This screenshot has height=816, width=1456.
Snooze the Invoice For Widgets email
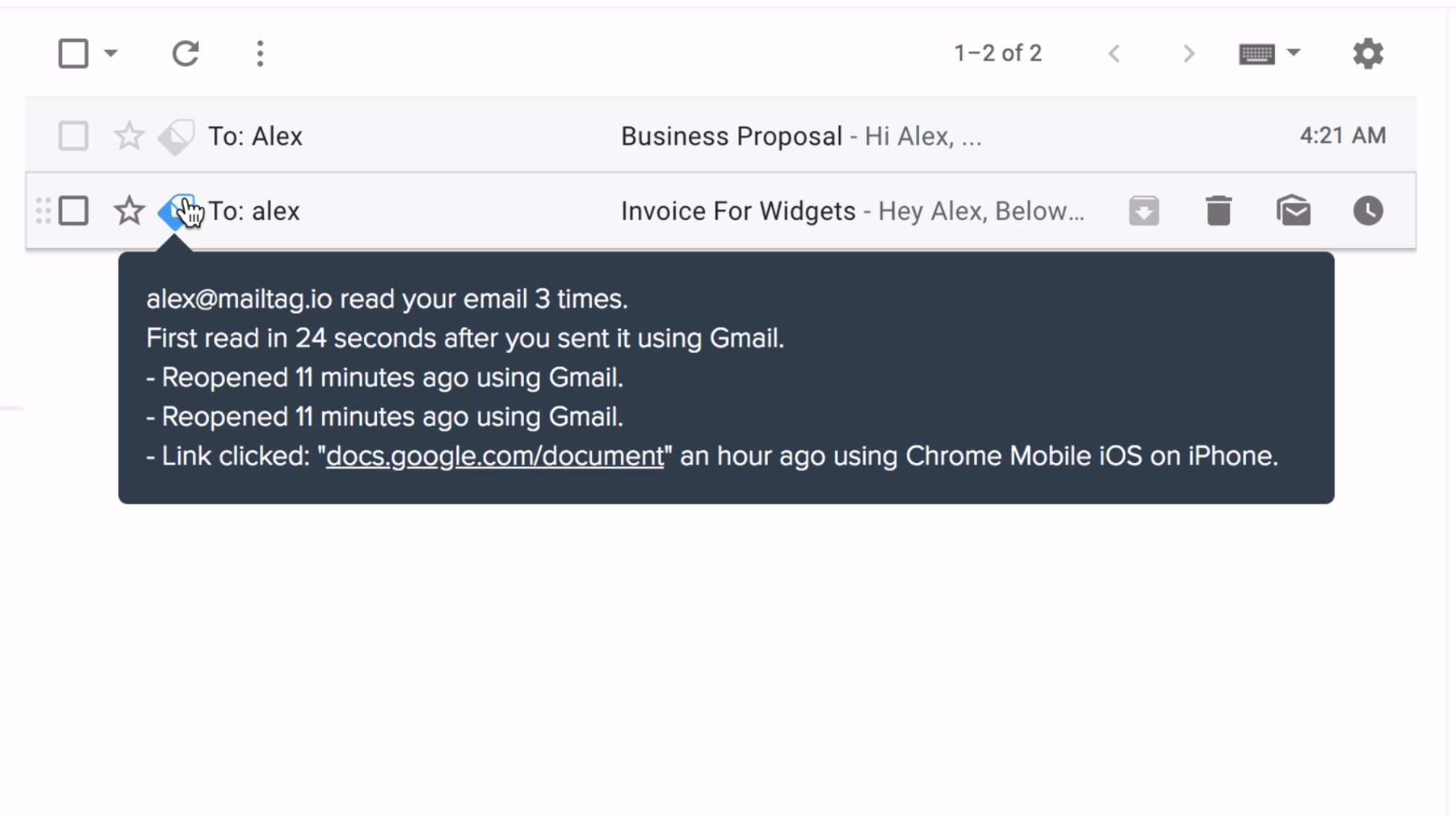point(1368,211)
